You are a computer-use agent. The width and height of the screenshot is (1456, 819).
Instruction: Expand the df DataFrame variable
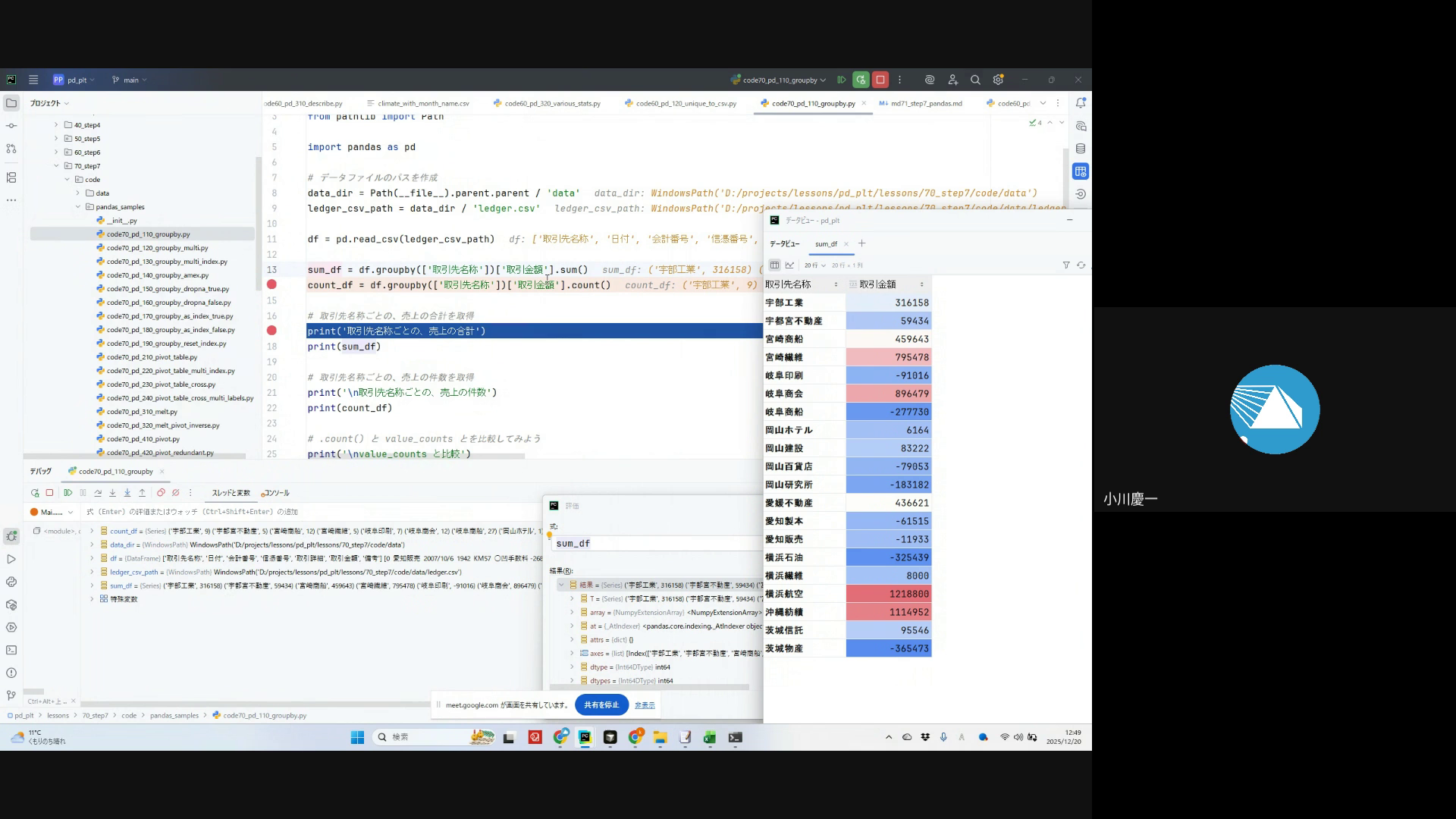coord(93,559)
